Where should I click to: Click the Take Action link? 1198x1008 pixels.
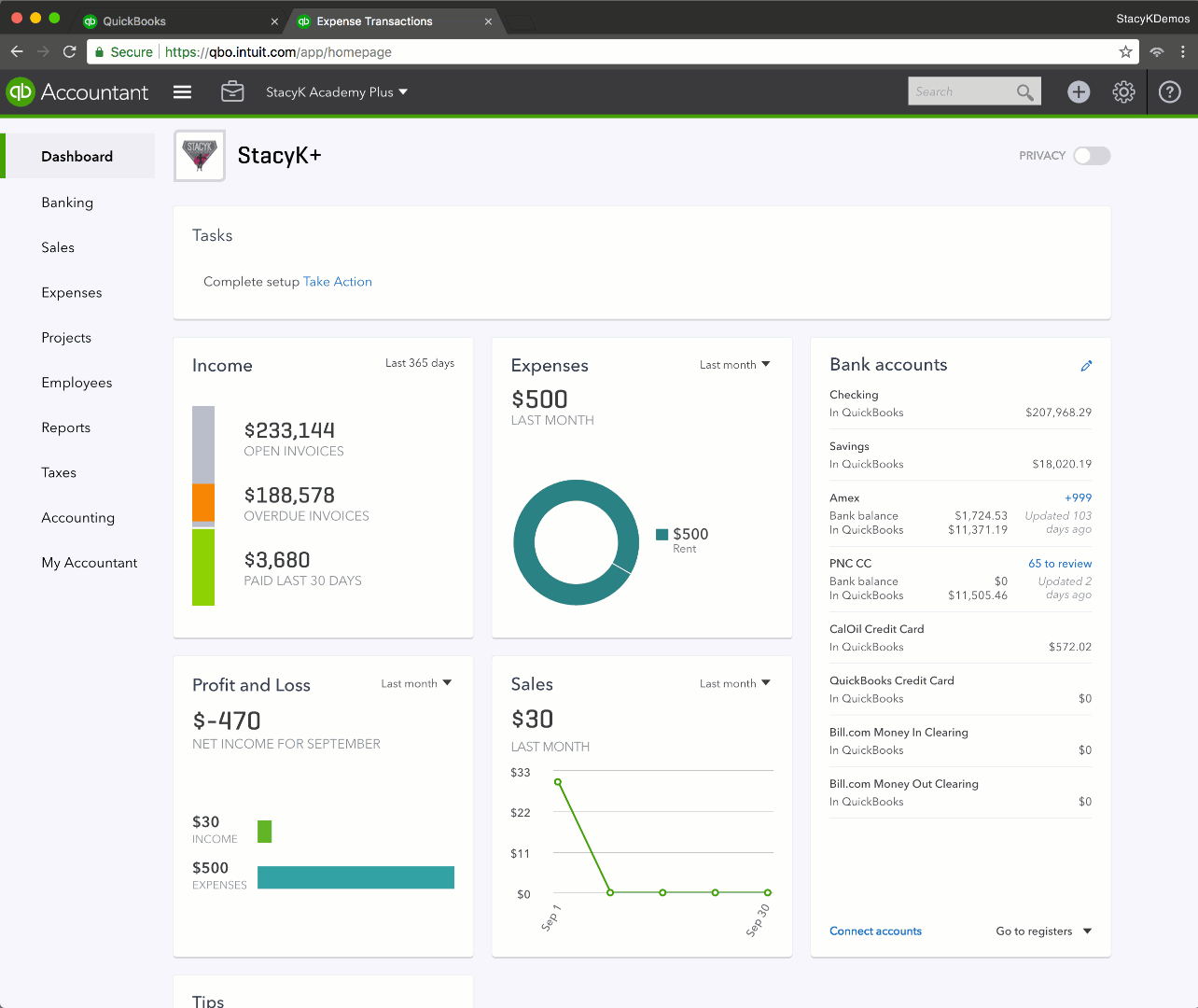point(337,282)
